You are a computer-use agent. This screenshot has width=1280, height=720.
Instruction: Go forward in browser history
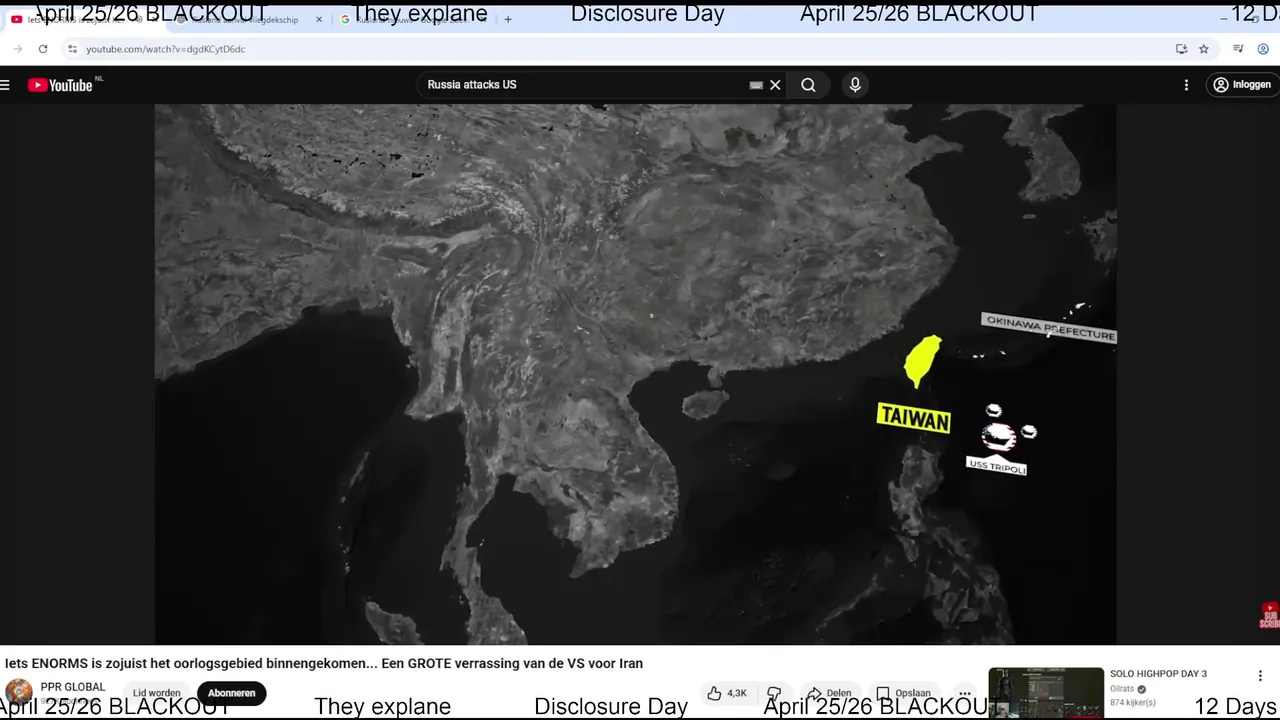coord(17,49)
